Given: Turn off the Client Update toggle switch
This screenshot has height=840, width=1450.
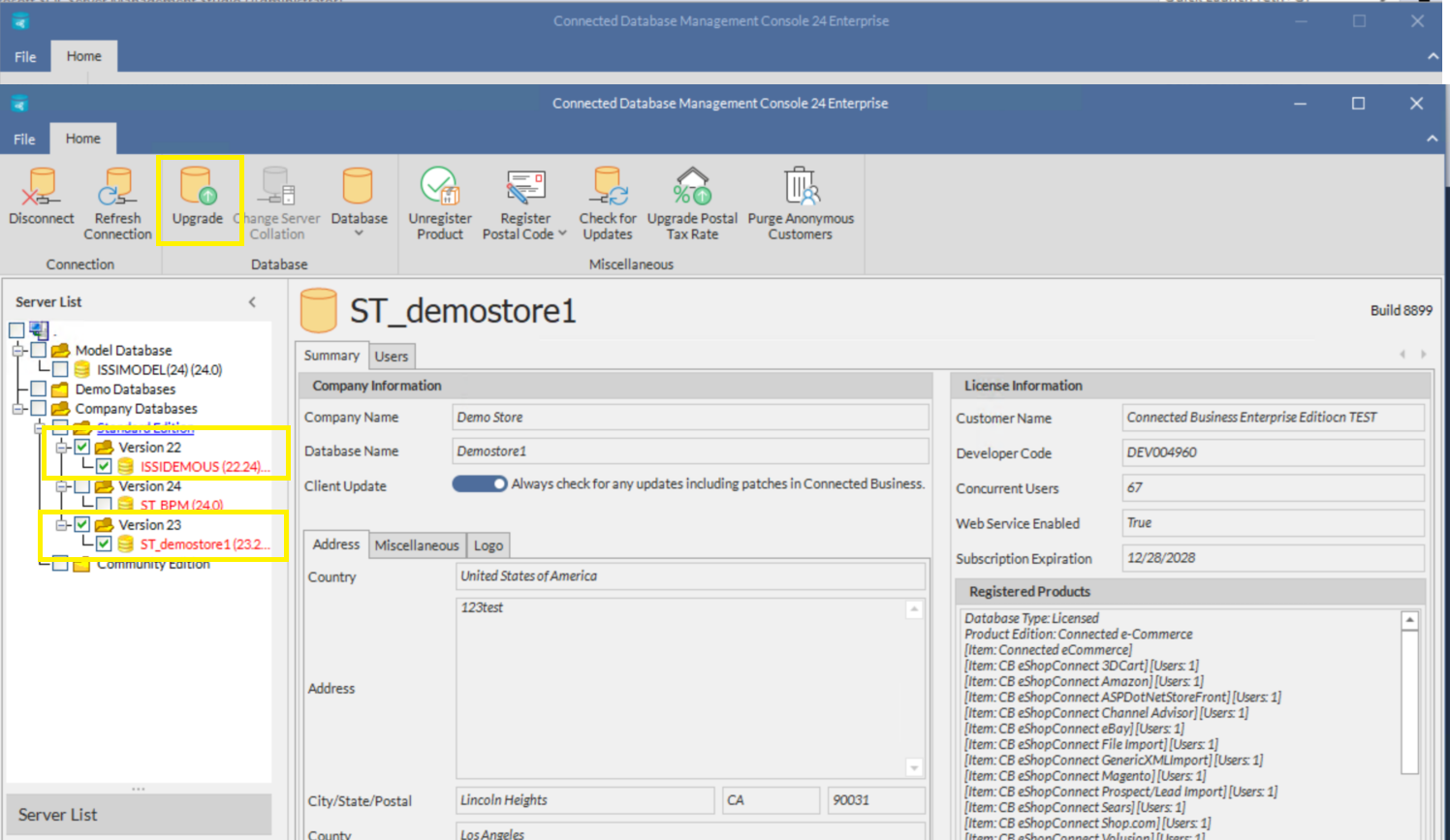Looking at the screenshot, I should (479, 483).
